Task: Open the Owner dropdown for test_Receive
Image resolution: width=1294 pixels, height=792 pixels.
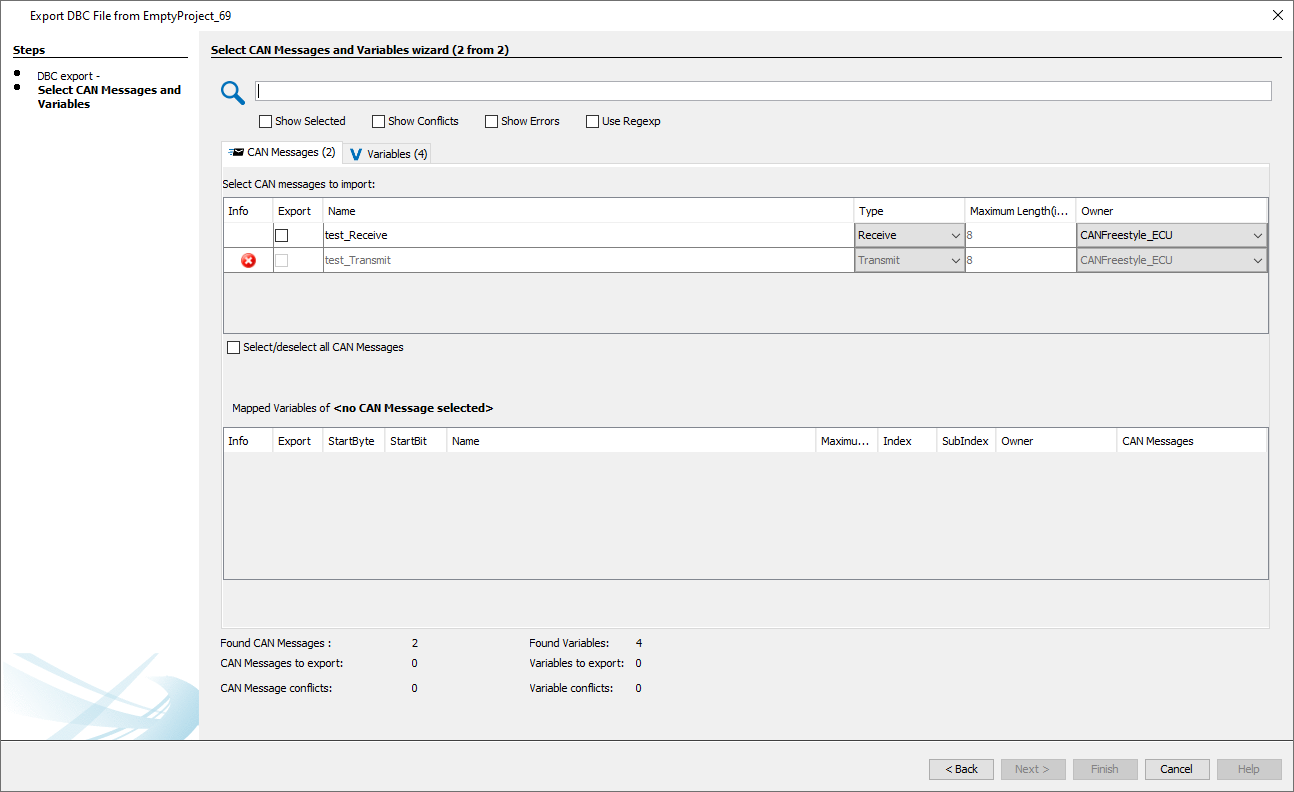Action: tap(1257, 234)
